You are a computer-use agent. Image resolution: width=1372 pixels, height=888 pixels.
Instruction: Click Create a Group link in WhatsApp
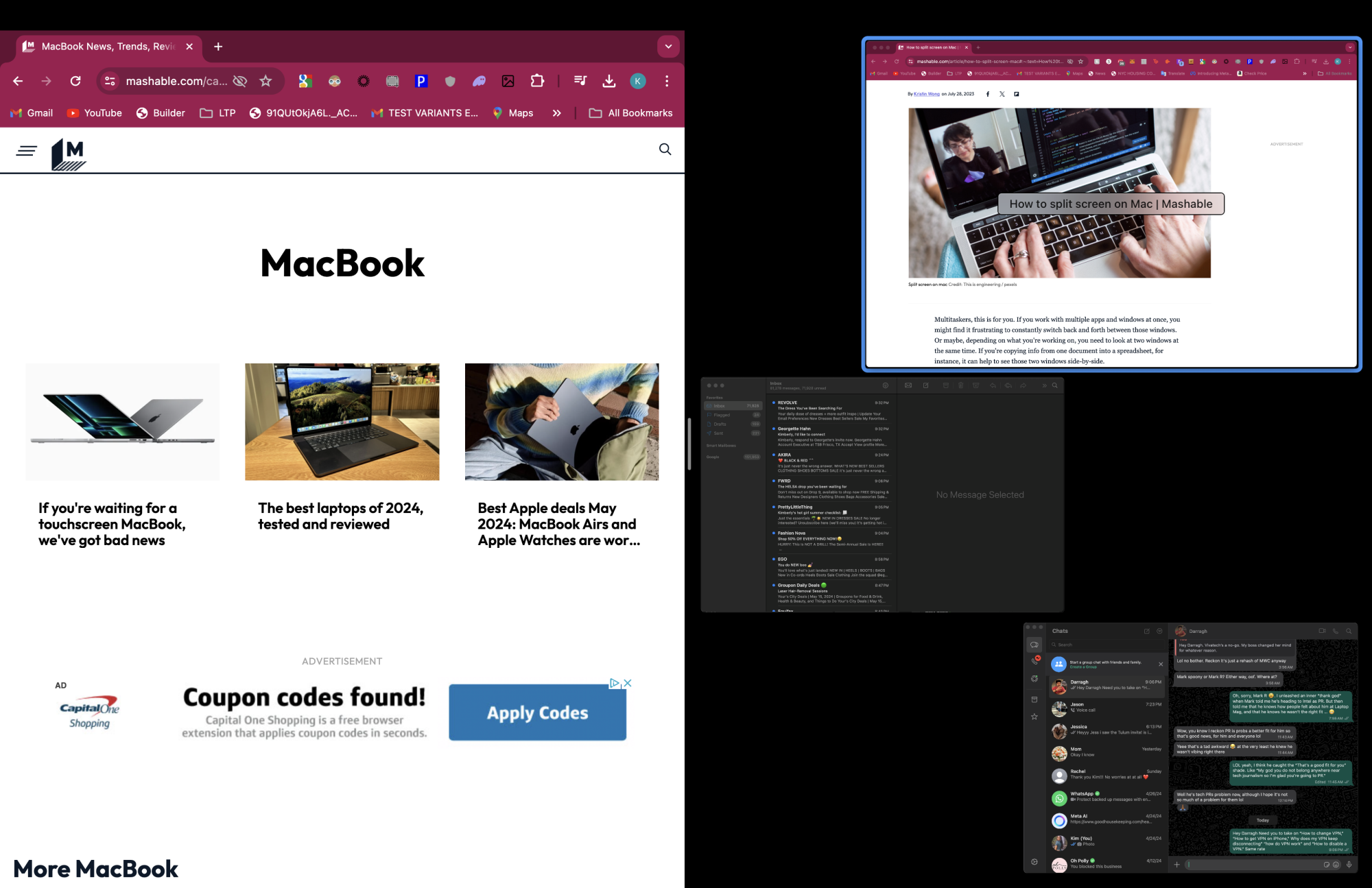(1084, 667)
